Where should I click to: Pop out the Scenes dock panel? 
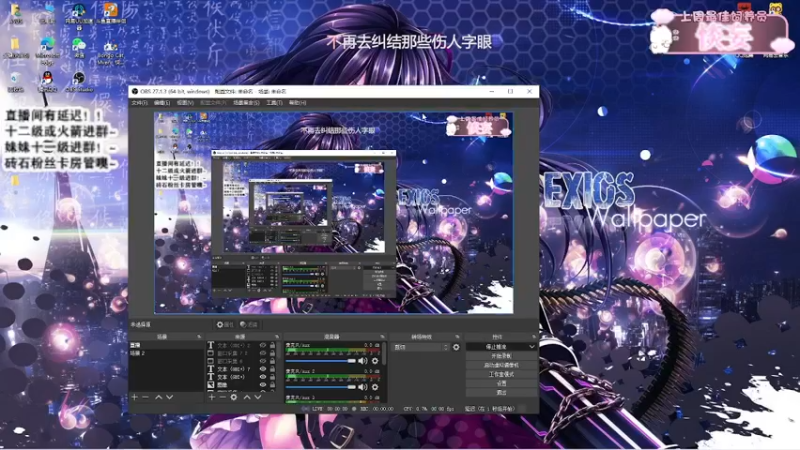click(199, 337)
